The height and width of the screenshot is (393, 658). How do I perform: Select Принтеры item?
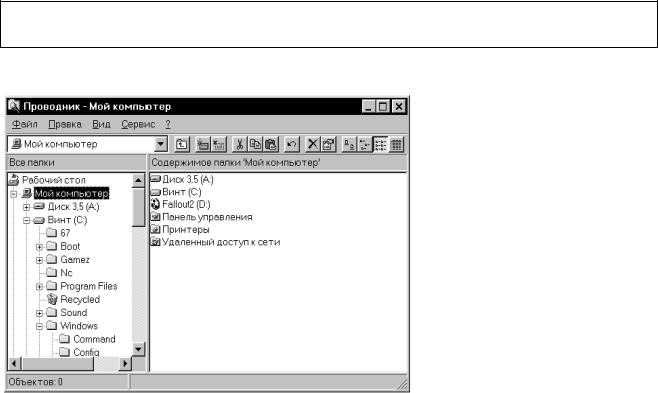pyautogui.click(x=186, y=230)
